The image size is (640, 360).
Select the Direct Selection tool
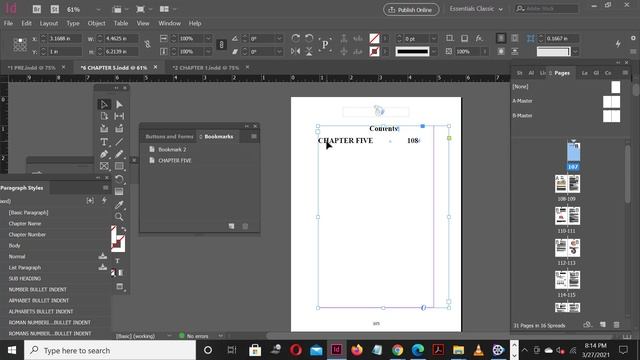pyautogui.click(x=119, y=104)
